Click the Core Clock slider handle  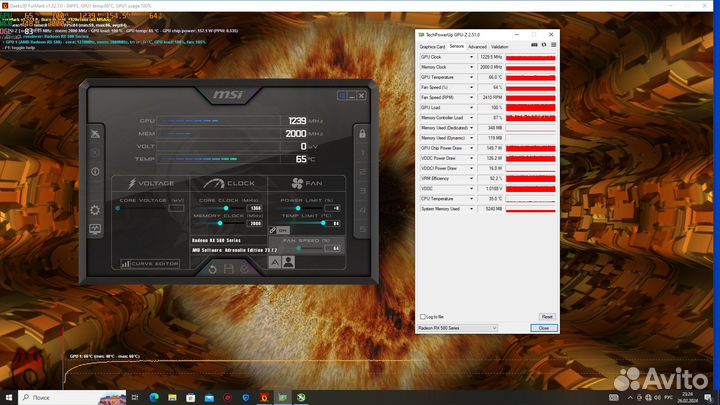[226, 208]
